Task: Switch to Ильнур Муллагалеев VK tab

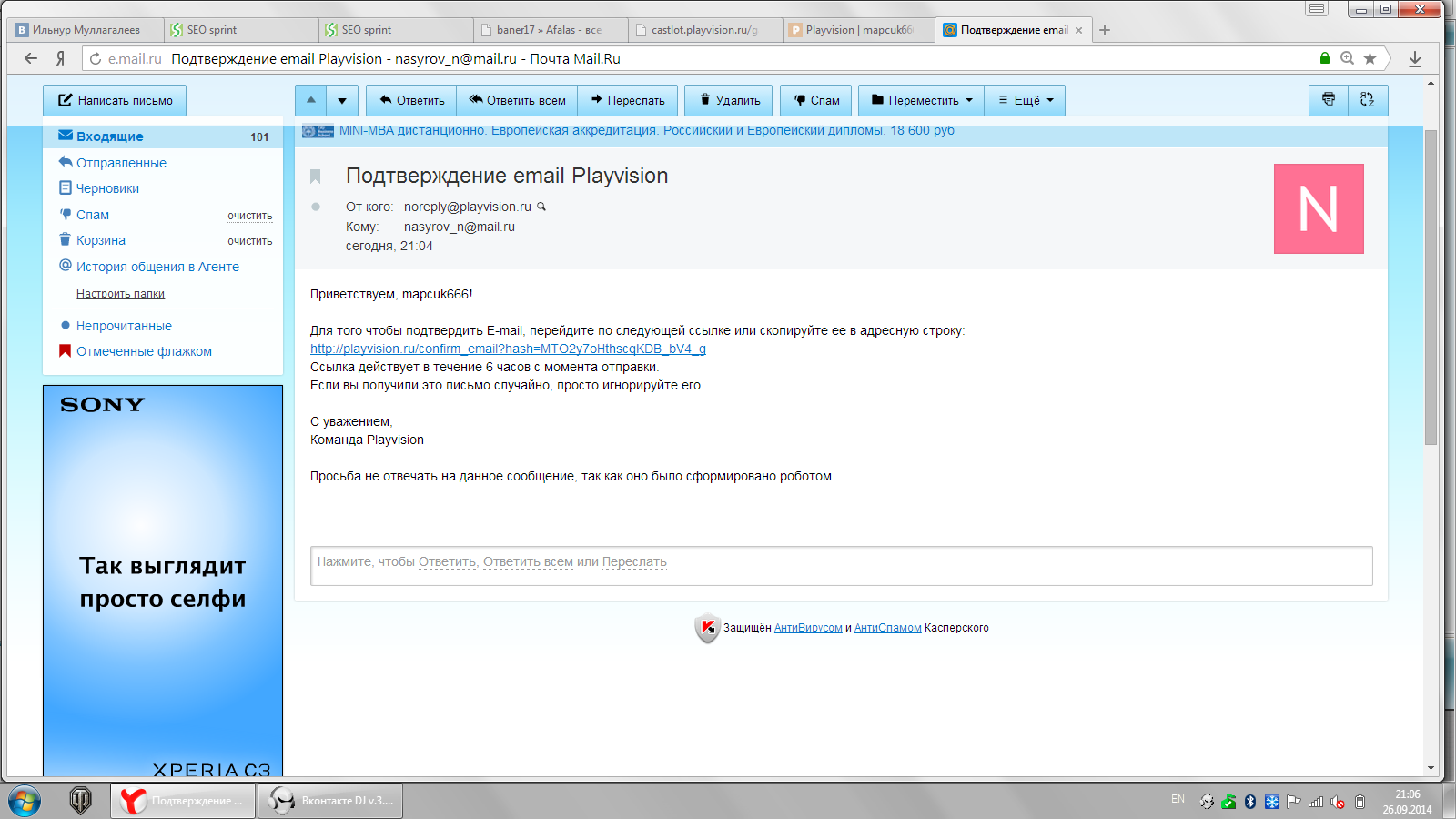Action: coord(86,30)
